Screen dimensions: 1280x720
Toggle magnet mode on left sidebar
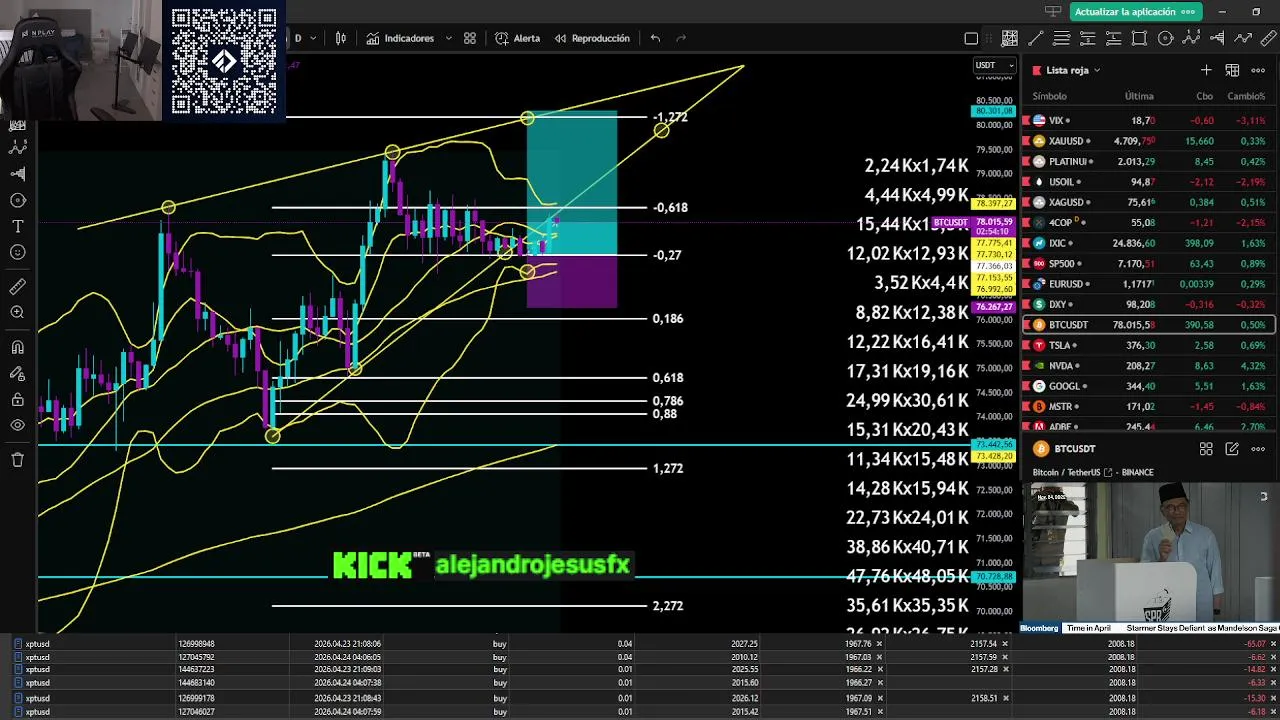(17, 347)
